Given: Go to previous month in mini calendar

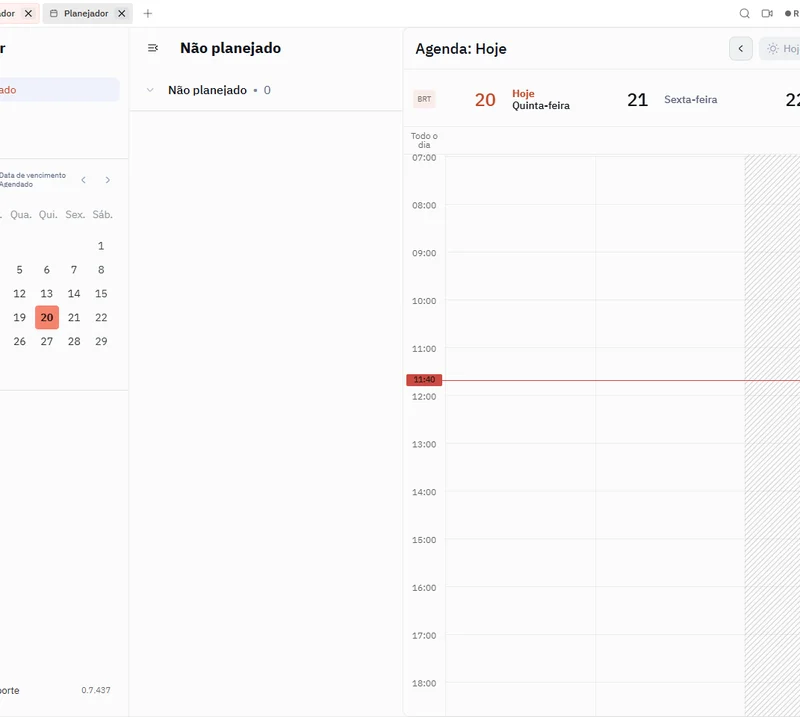Looking at the screenshot, I should tap(84, 180).
